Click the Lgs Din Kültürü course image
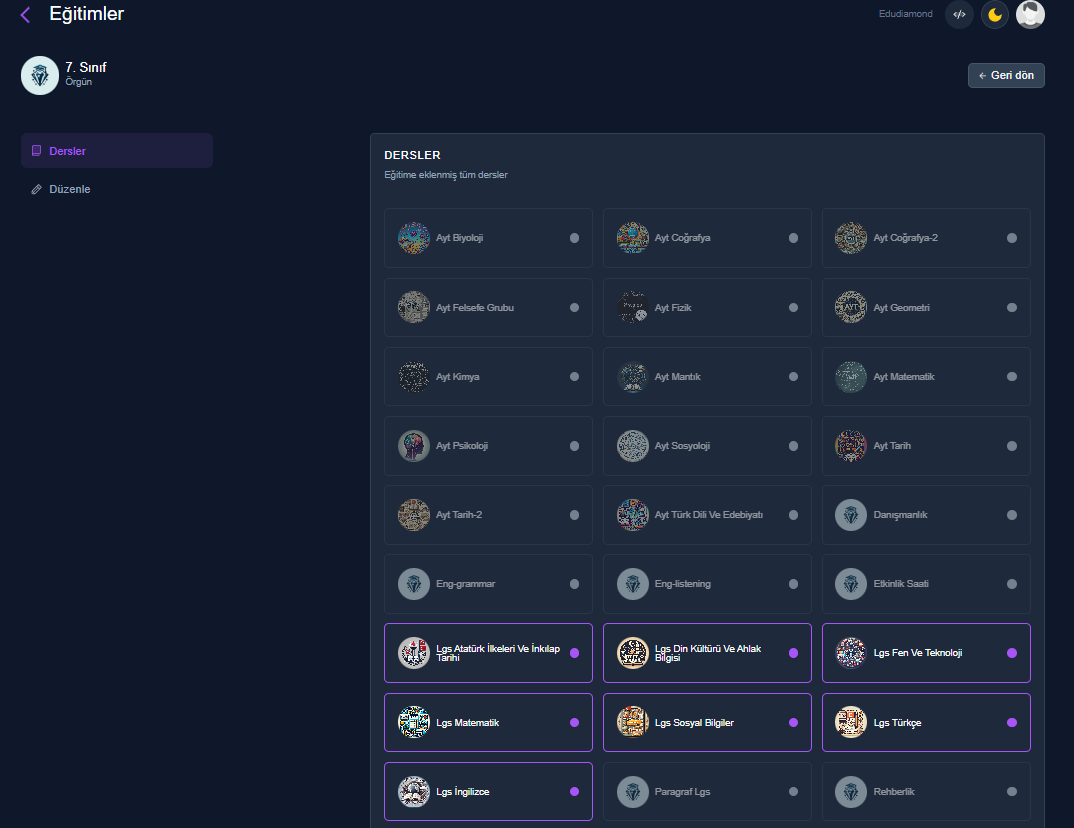 pyautogui.click(x=632, y=653)
